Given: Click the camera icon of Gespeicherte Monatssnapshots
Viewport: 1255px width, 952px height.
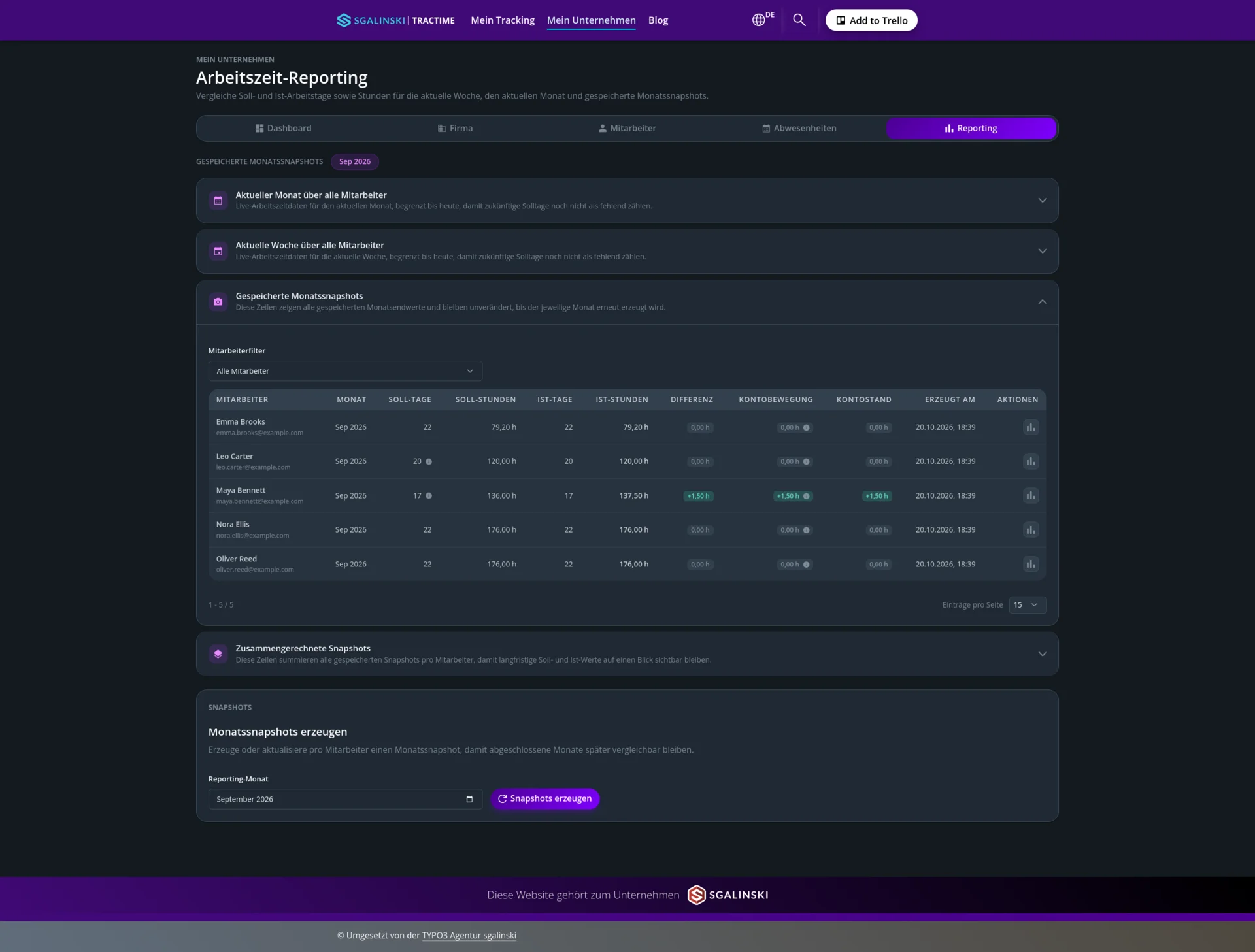Looking at the screenshot, I should pyautogui.click(x=218, y=302).
